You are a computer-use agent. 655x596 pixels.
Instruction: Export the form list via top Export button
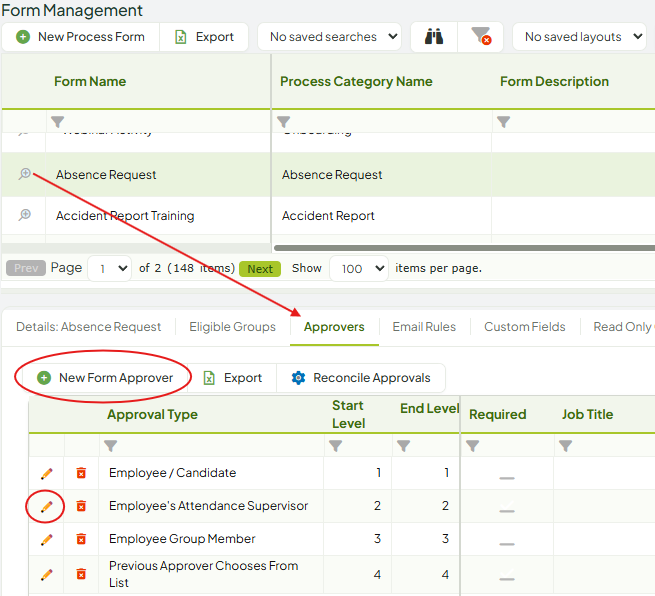204,37
